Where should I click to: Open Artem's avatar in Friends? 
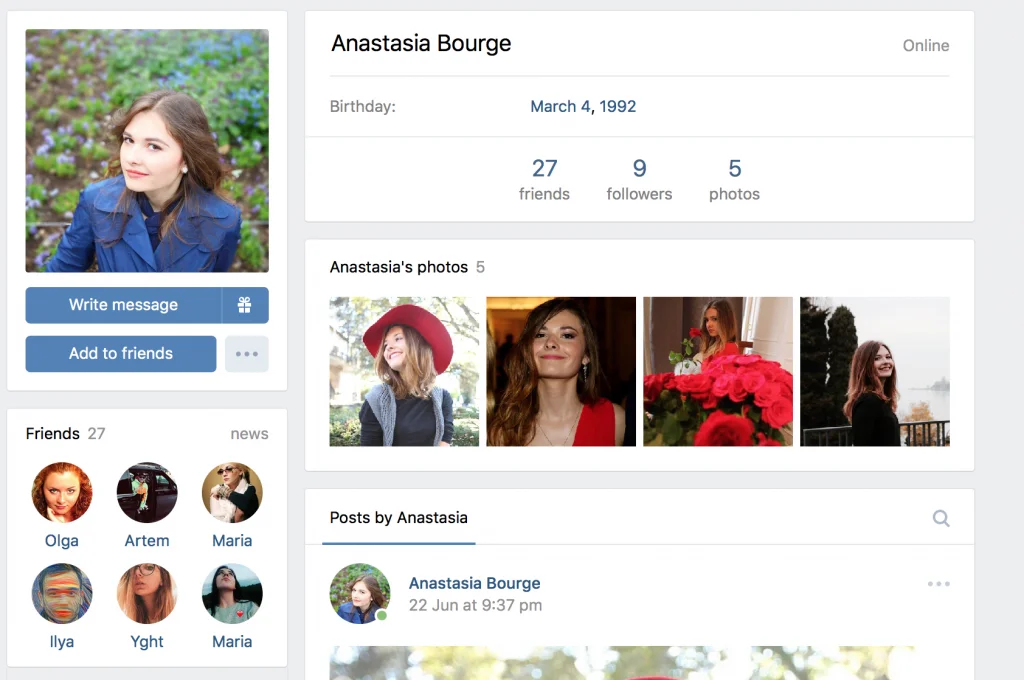[147, 493]
